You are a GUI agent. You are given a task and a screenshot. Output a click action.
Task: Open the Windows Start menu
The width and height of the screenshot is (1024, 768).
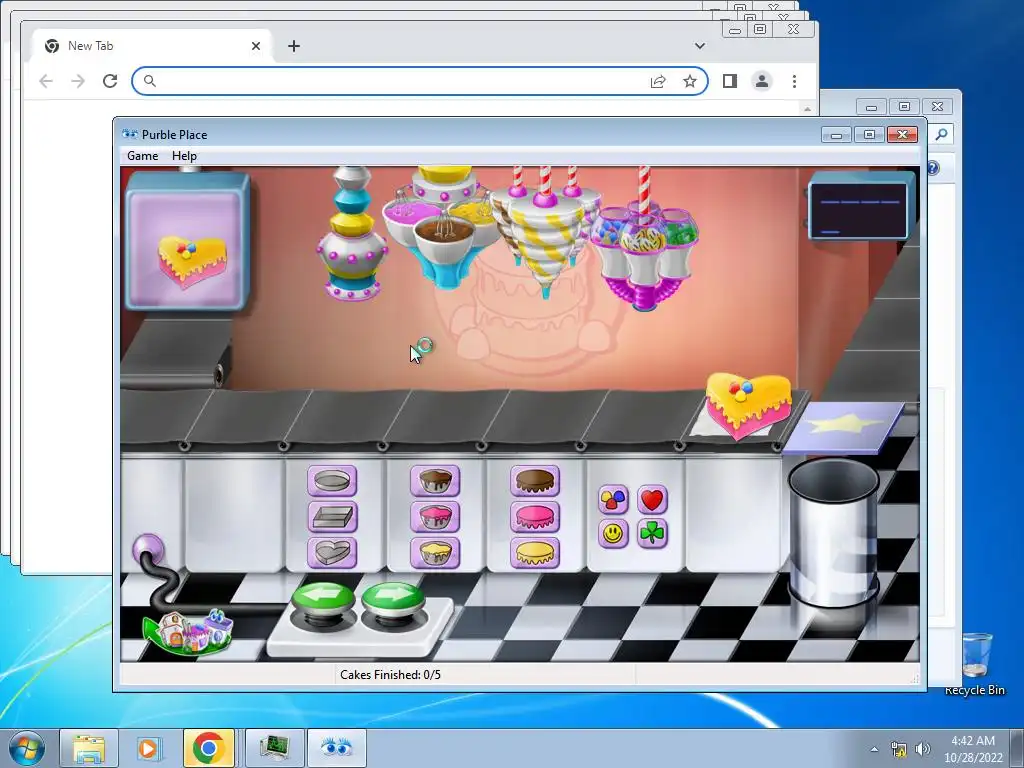tap(25, 748)
